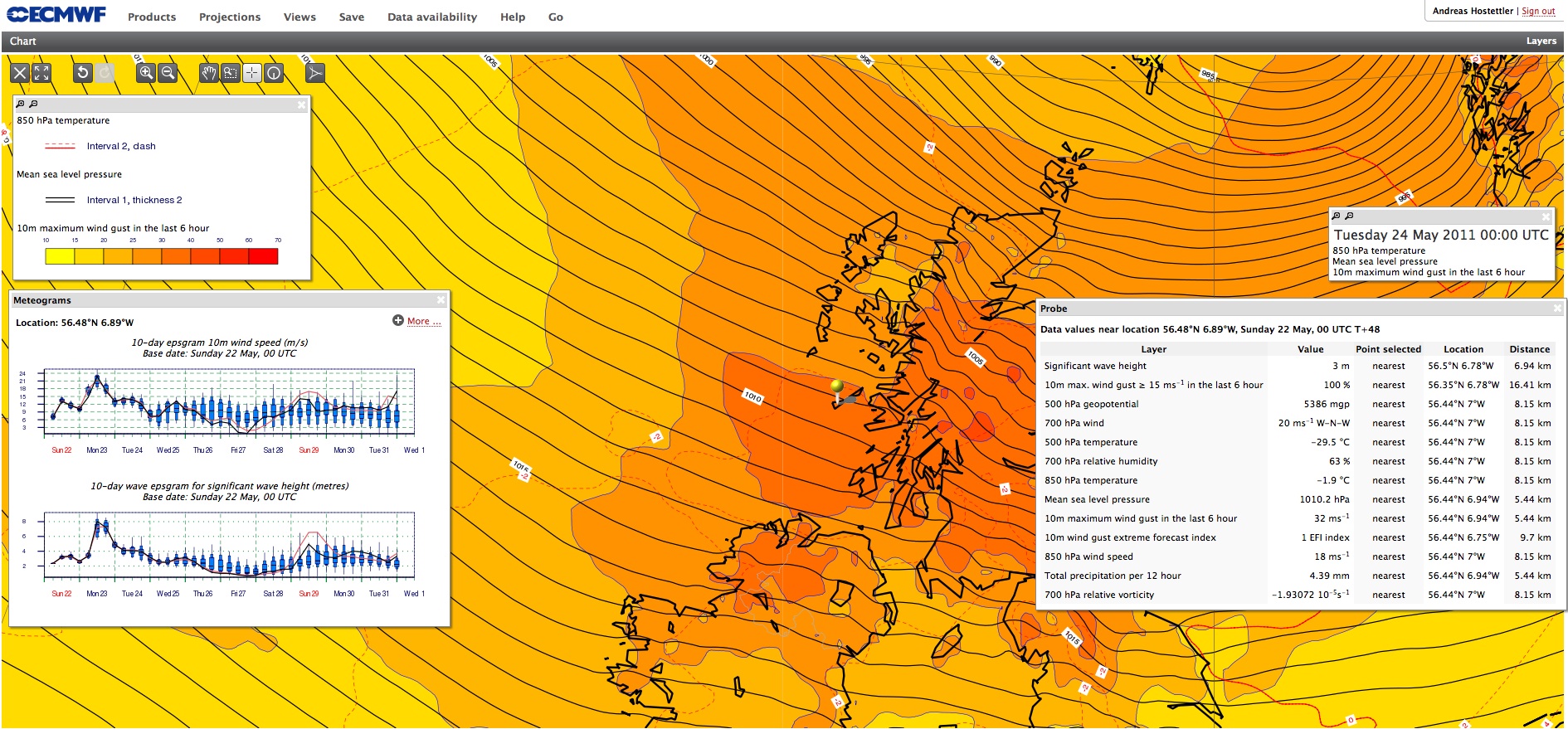The height and width of the screenshot is (729, 1568).
Task: Select the 700 hPa relative vorticity row
Action: click(x=1298, y=595)
